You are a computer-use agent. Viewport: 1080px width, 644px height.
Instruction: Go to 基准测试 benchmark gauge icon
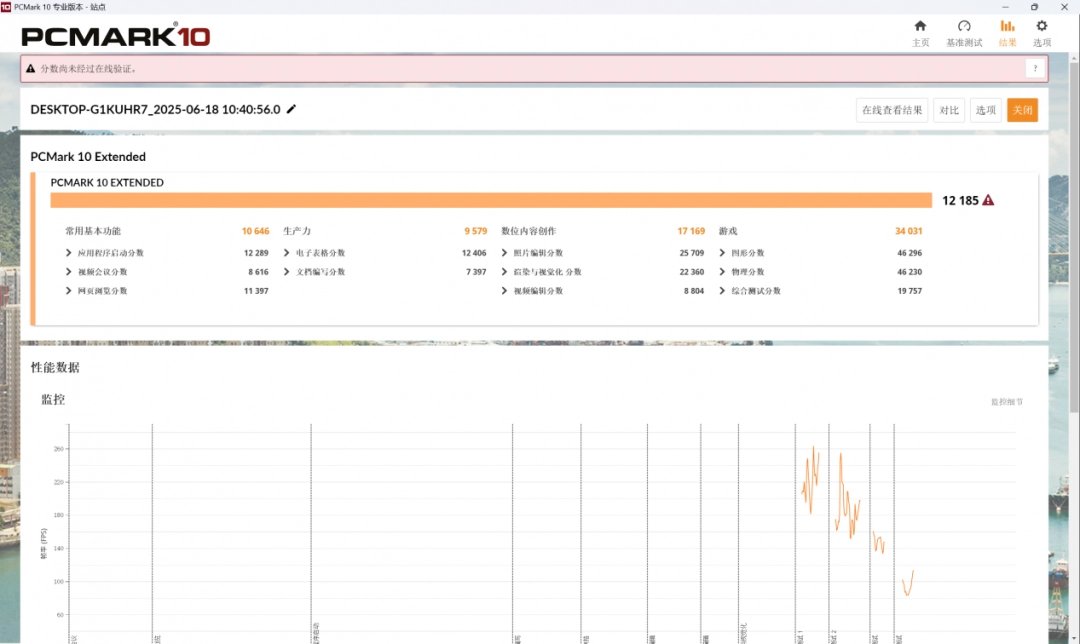[964, 27]
